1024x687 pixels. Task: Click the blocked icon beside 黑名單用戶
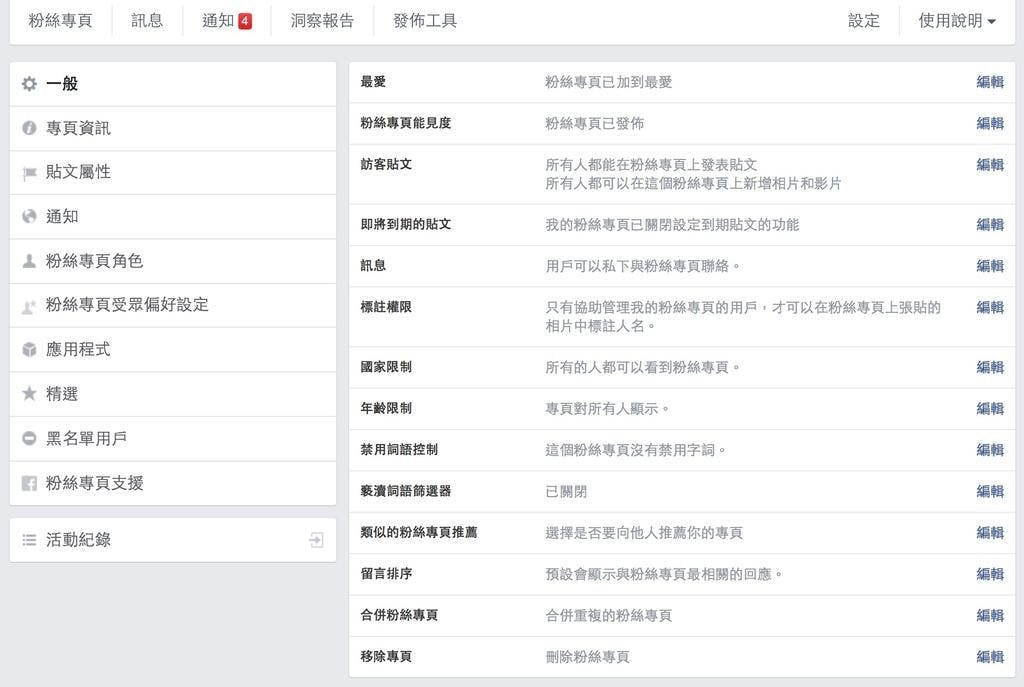29,438
